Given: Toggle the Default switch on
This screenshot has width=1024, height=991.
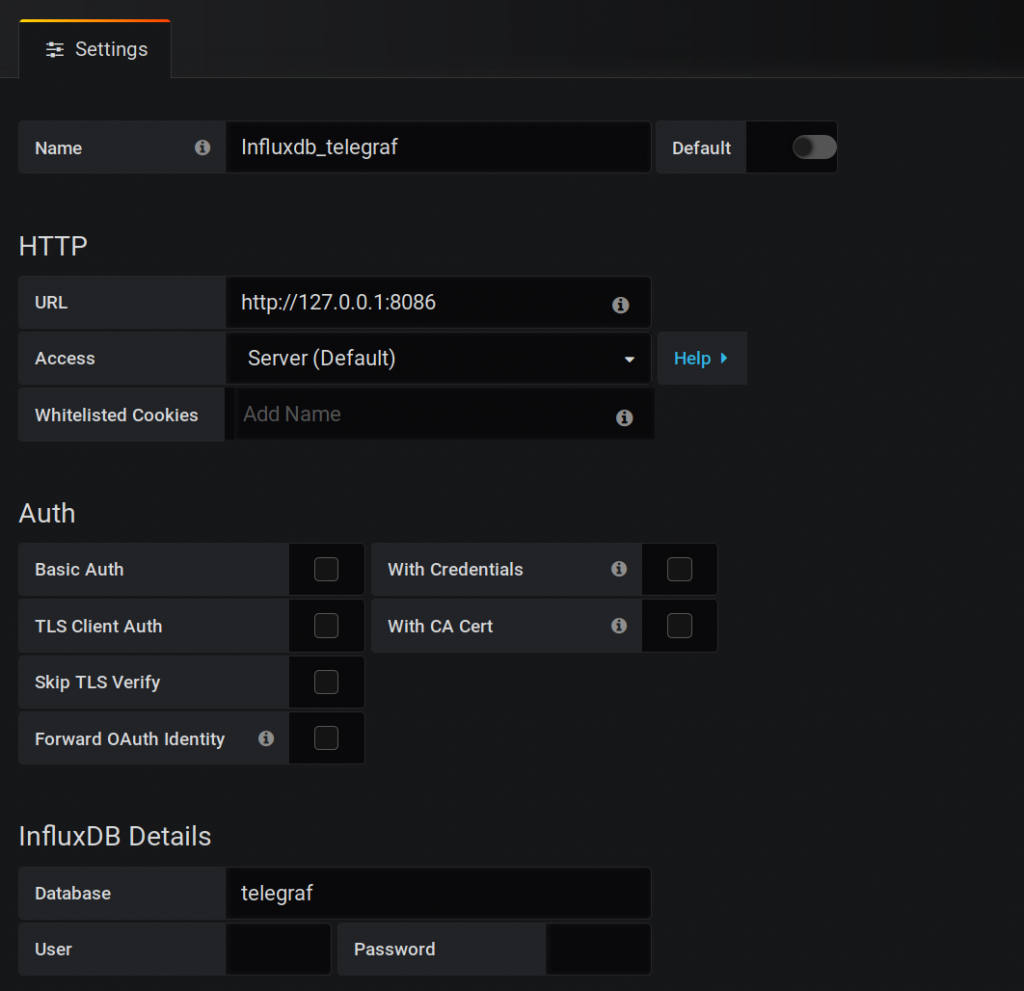Looking at the screenshot, I should [814, 147].
